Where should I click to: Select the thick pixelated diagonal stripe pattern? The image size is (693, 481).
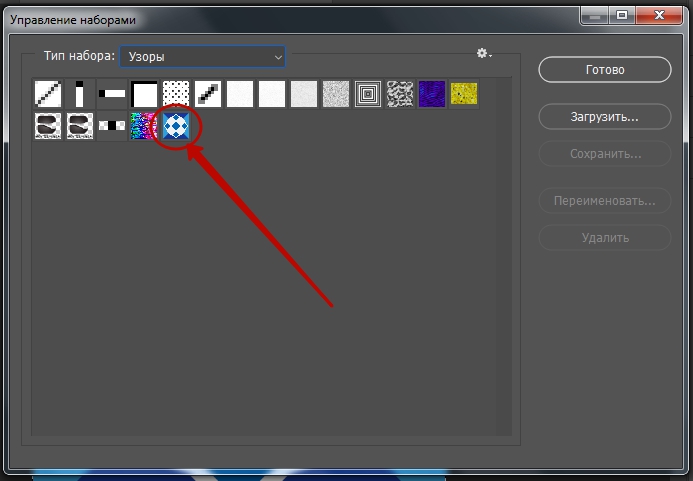click(208, 94)
